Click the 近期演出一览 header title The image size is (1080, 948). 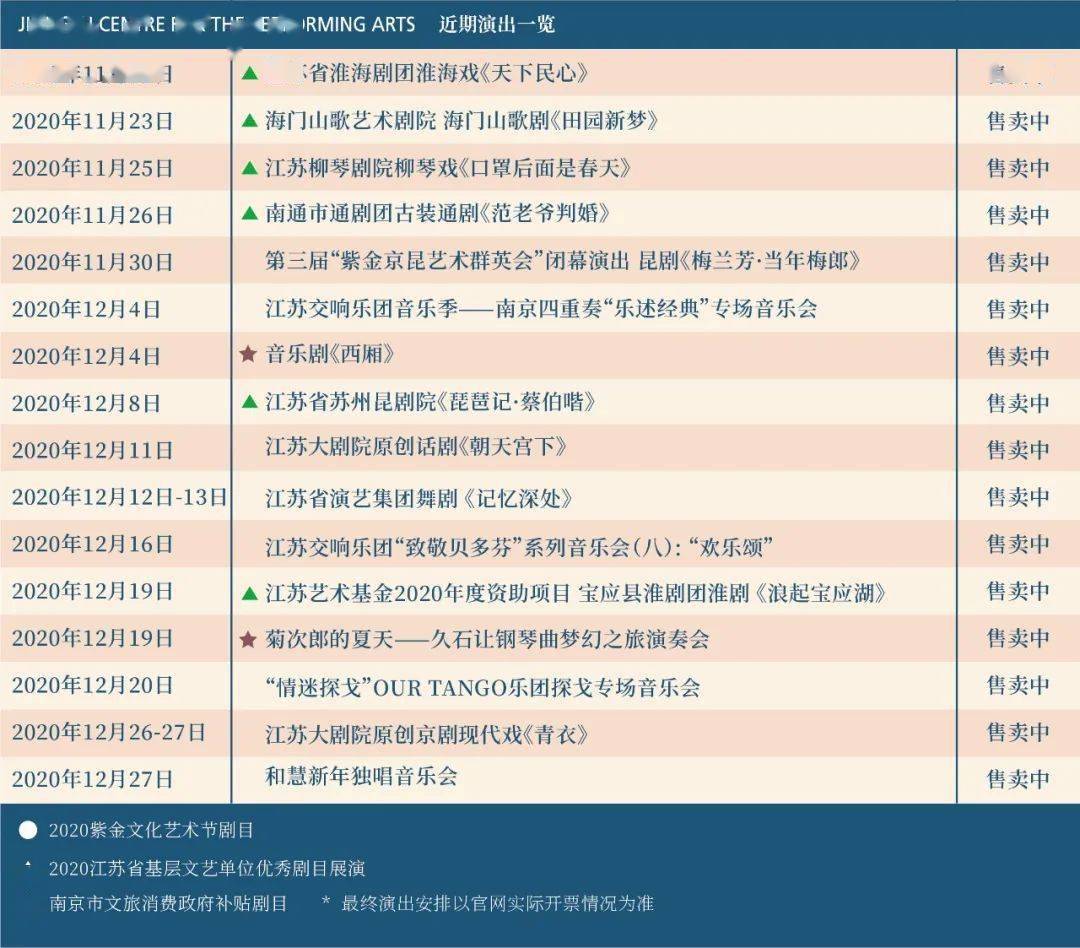tap(497, 25)
